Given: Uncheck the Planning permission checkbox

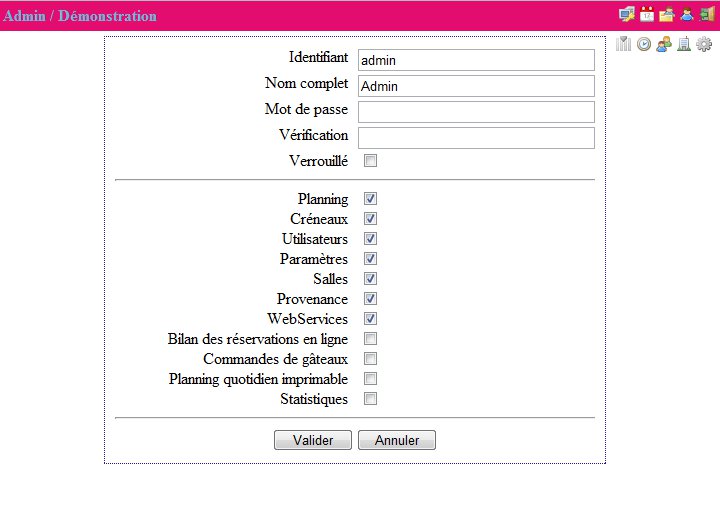Looking at the screenshot, I should 370,199.
